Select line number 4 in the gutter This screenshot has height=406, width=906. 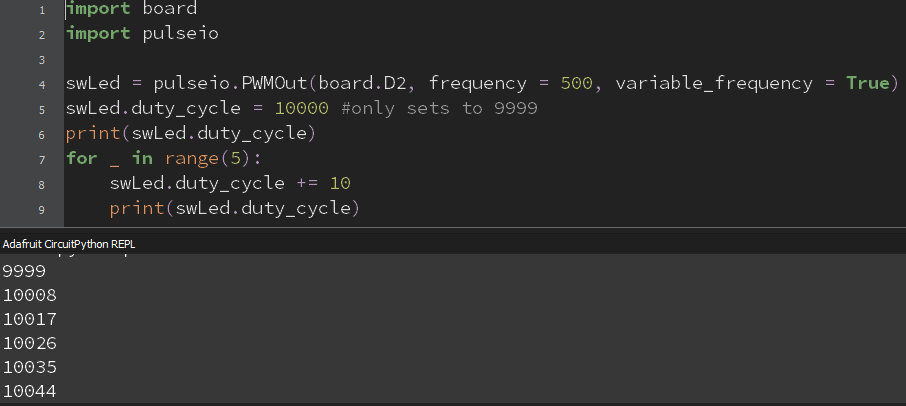(42, 85)
